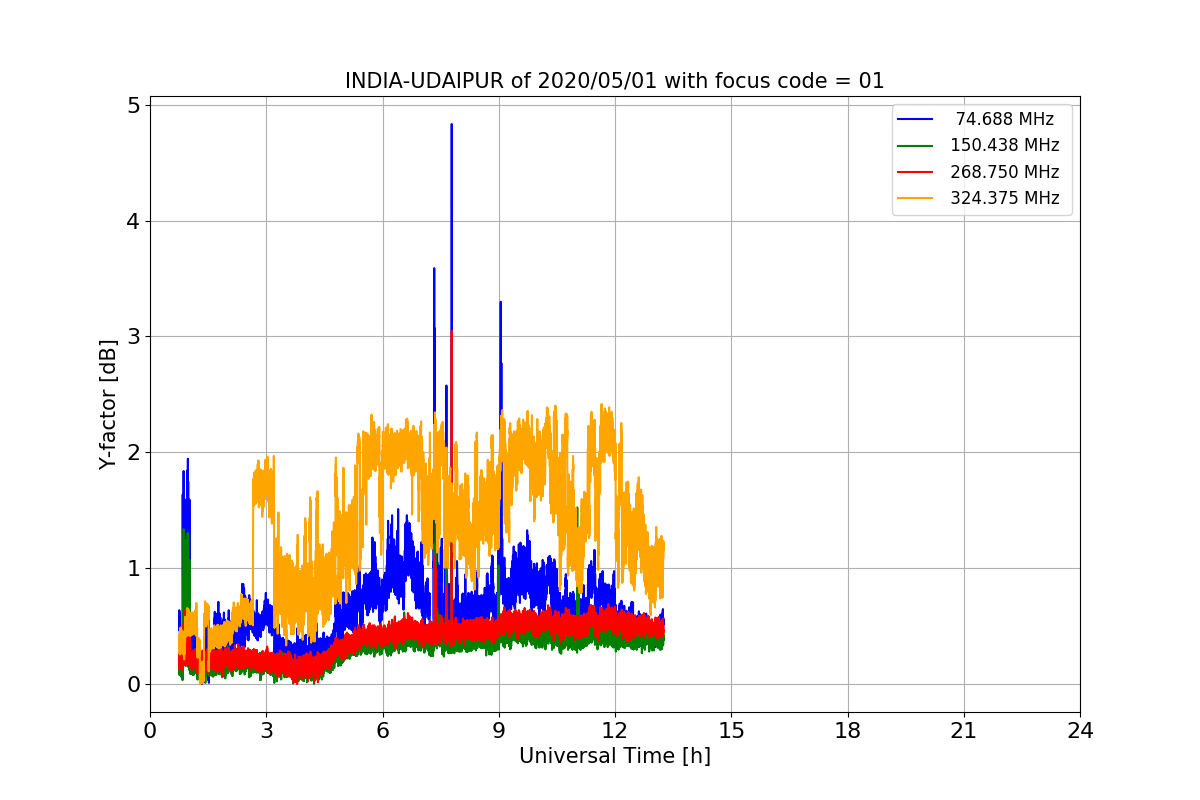Screen dimensions: 1200x800
Task: Click the red legend line swatch
Action: (915, 172)
